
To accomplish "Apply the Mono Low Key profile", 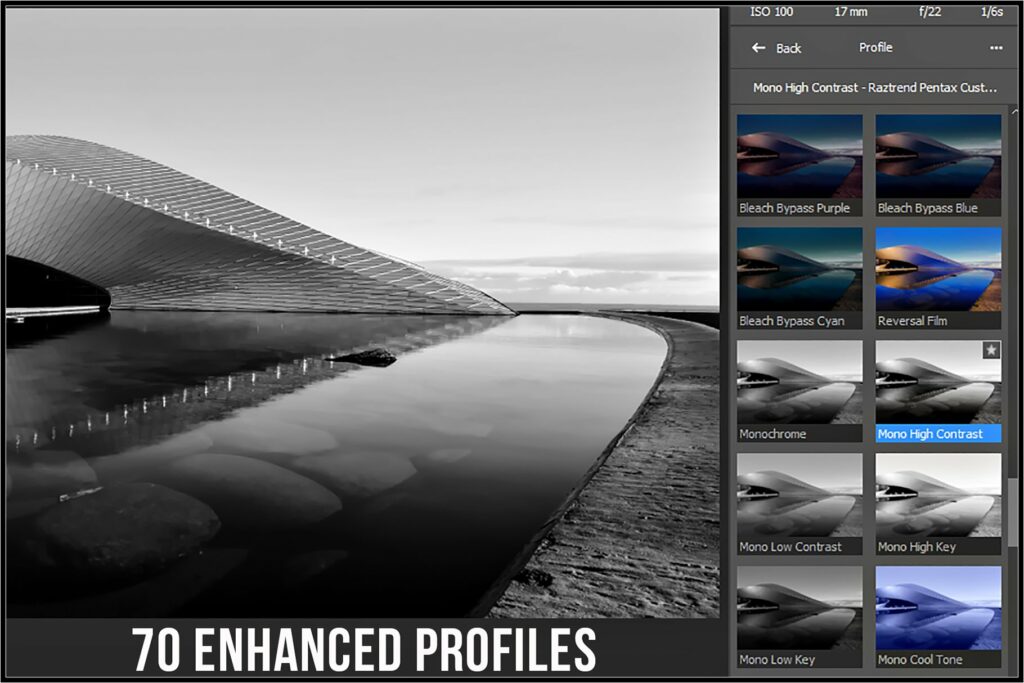I will point(797,614).
